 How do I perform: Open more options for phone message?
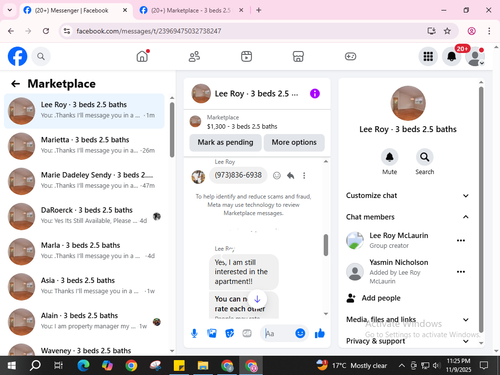304,176
